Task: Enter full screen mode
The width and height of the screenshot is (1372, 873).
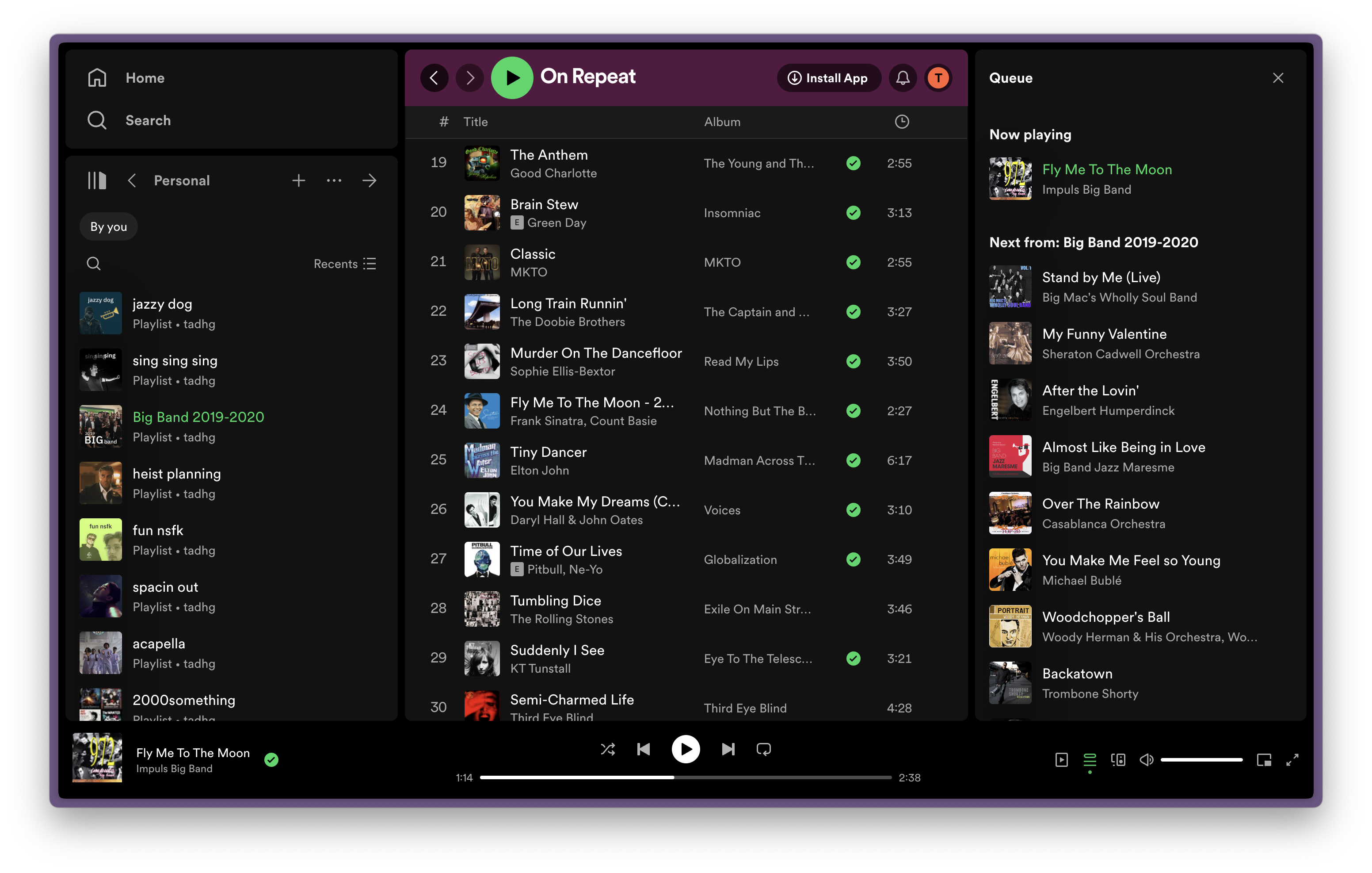Action: pos(1292,759)
